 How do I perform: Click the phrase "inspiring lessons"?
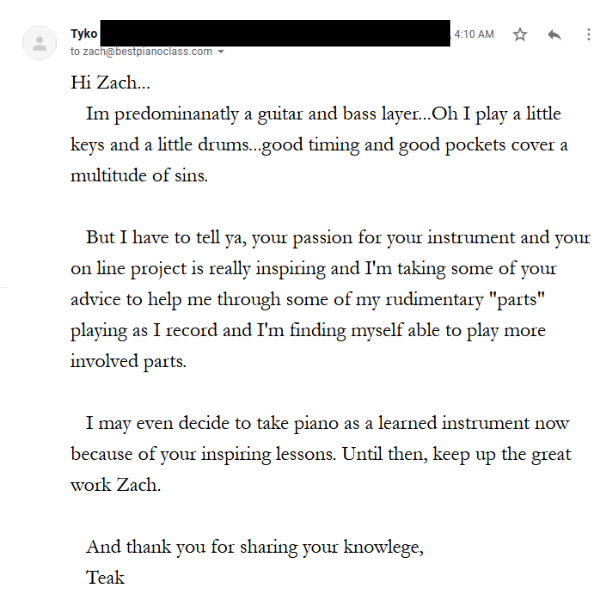pos(269,454)
